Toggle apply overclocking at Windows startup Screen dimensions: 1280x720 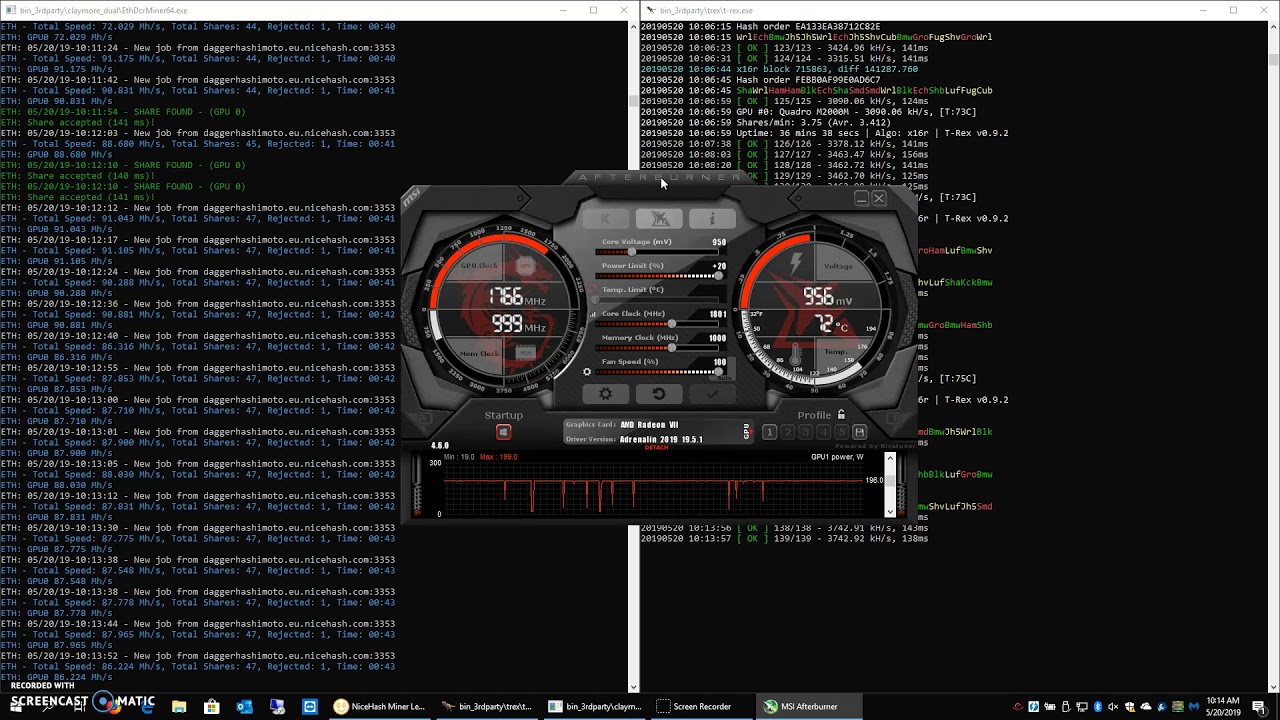503,432
